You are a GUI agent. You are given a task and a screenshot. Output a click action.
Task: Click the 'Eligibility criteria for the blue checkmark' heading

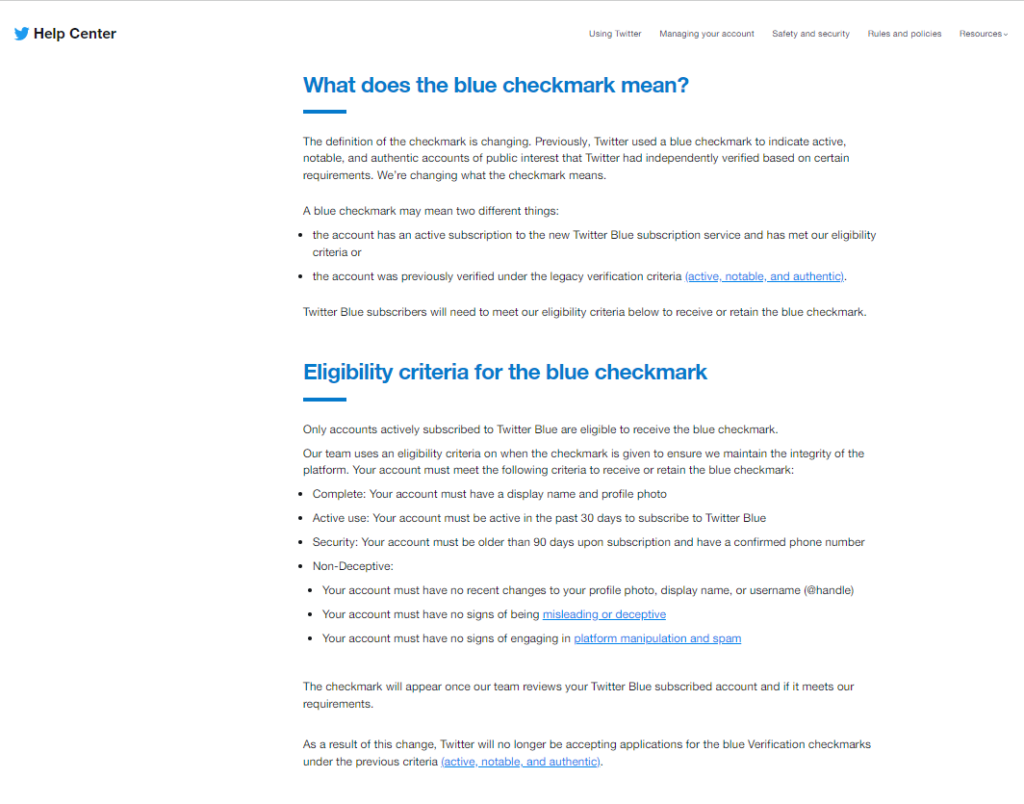504,372
